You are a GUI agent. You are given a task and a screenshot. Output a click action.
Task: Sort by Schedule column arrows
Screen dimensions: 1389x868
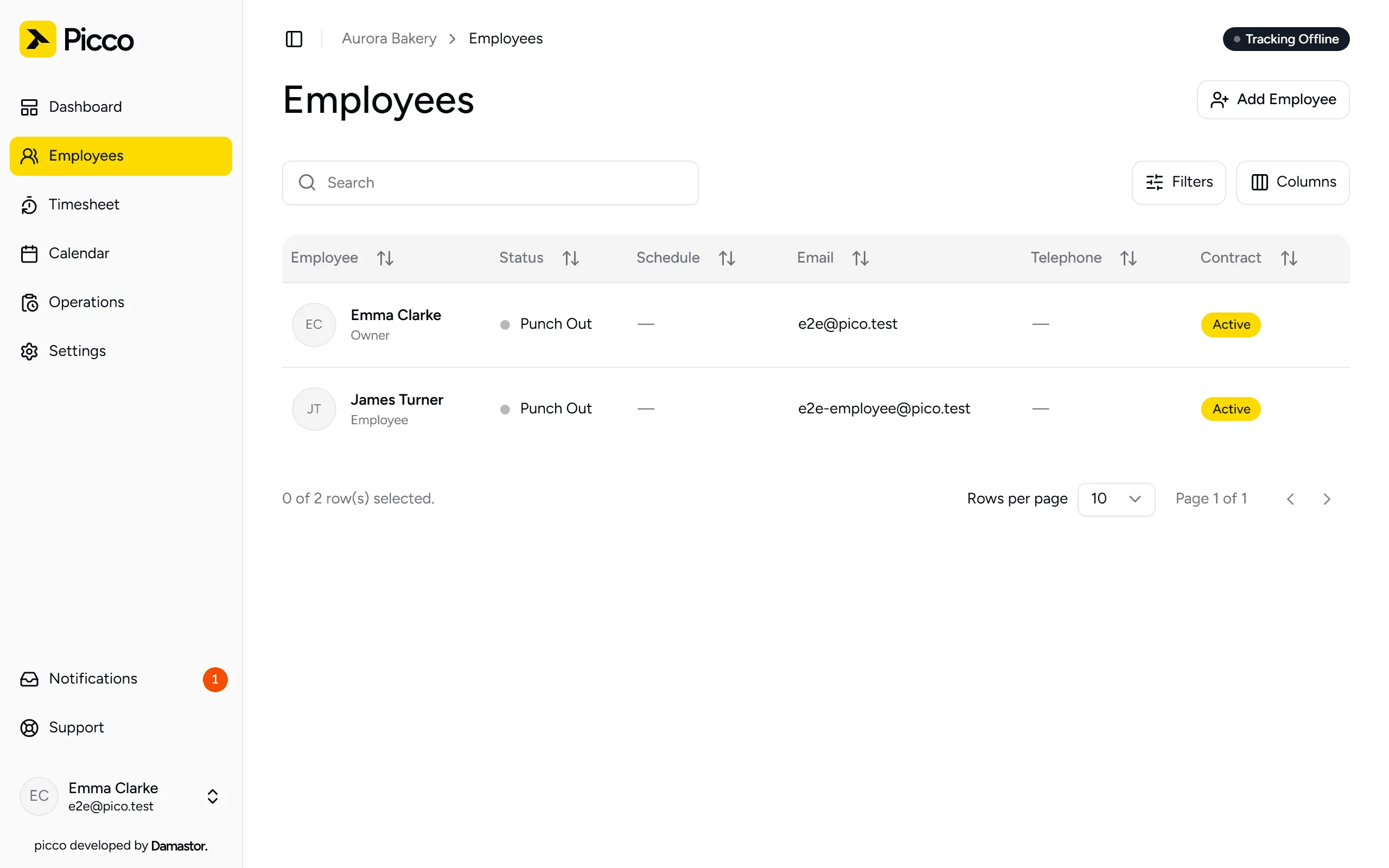(x=727, y=258)
